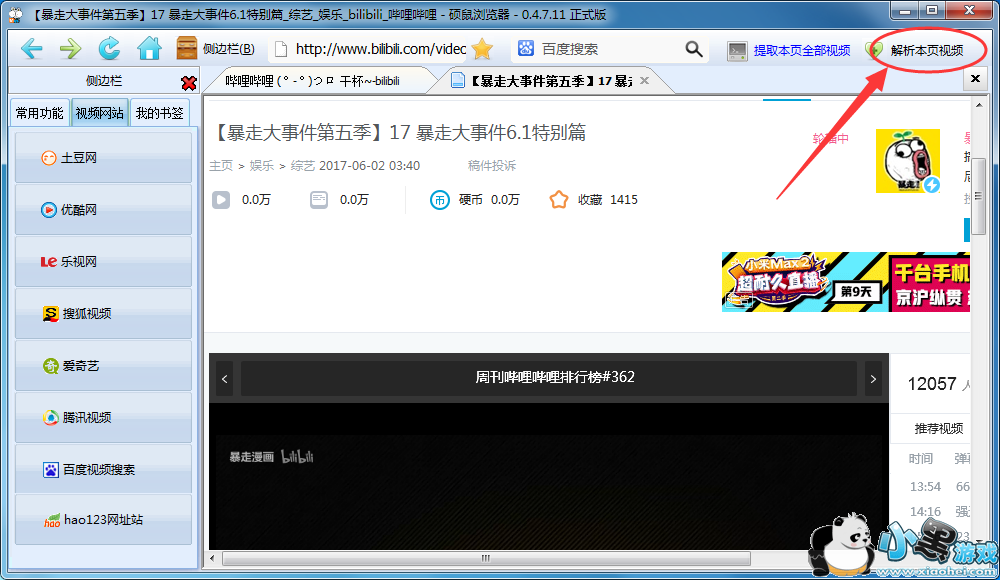Click the magnifier search icon
1000x580 pixels.
694,49
